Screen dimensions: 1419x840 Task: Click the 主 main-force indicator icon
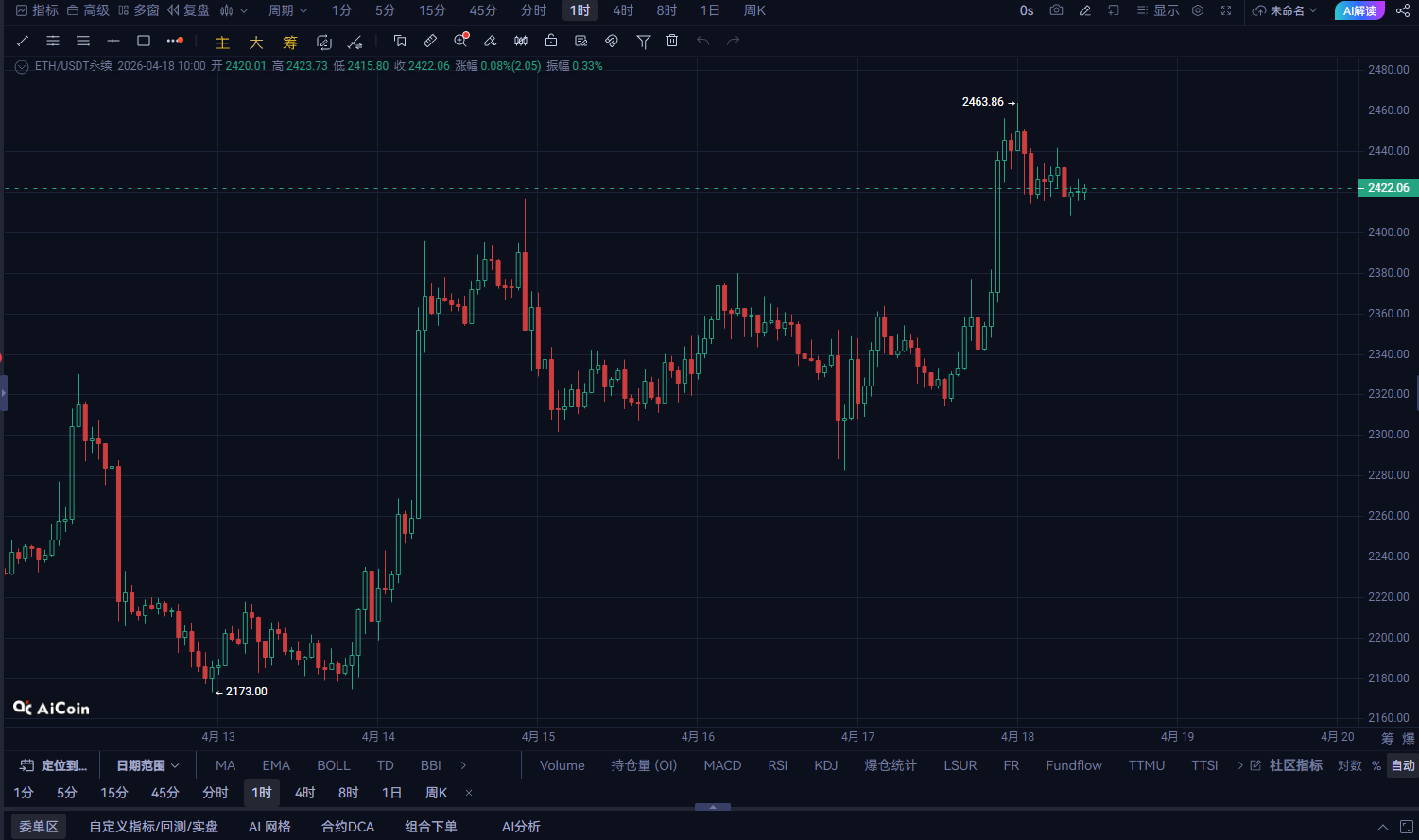coord(222,43)
